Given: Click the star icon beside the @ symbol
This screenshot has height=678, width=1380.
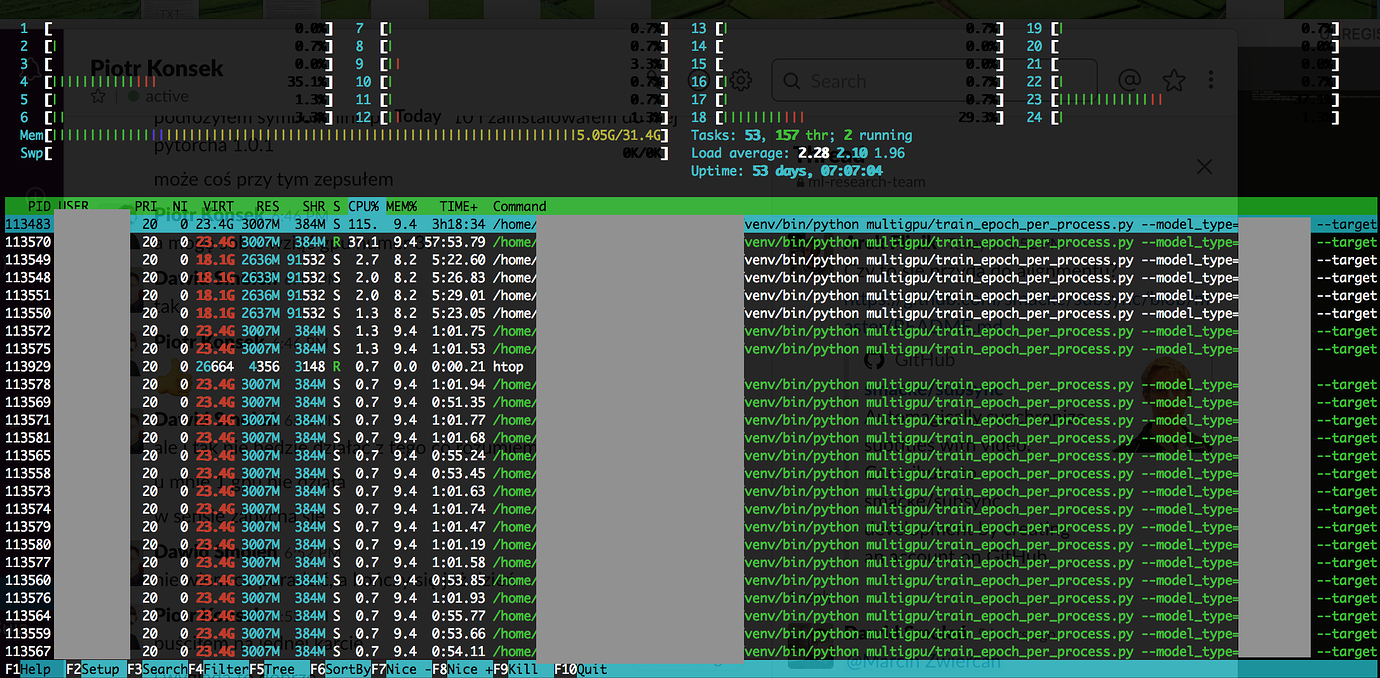Looking at the screenshot, I should [1174, 80].
